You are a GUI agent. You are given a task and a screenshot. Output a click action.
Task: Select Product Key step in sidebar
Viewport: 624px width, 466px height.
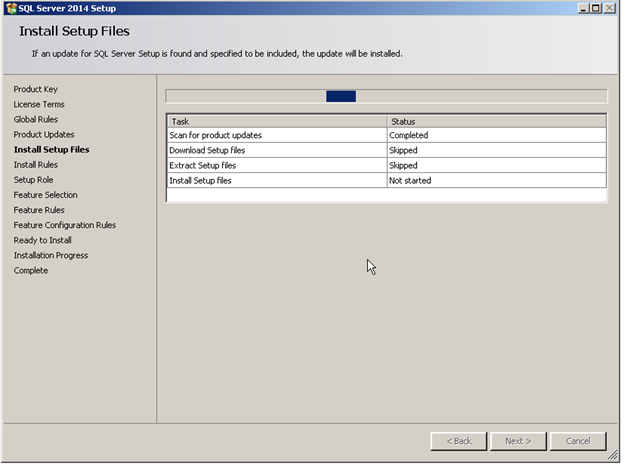tap(36, 89)
